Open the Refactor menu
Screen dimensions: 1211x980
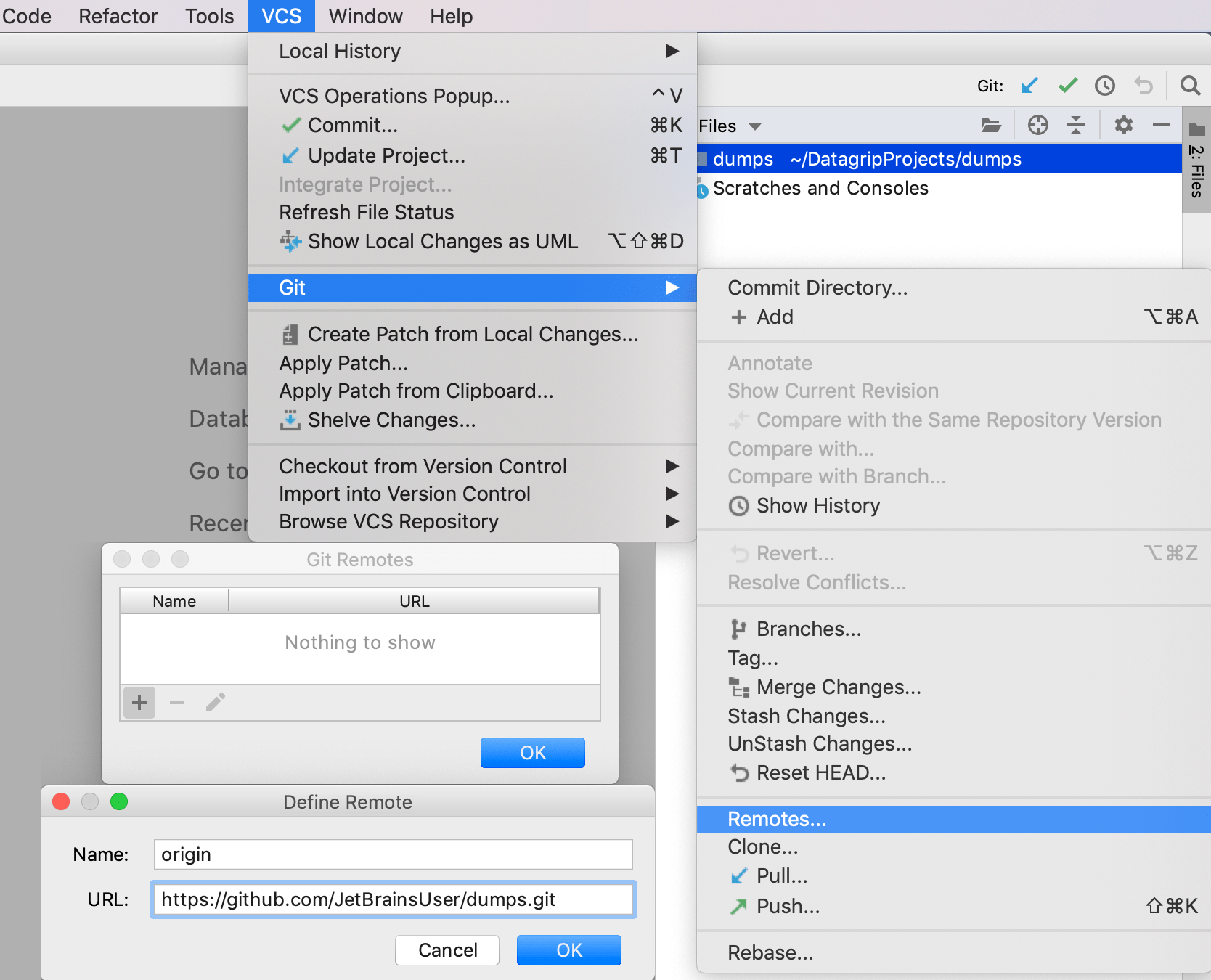click(x=118, y=16)
